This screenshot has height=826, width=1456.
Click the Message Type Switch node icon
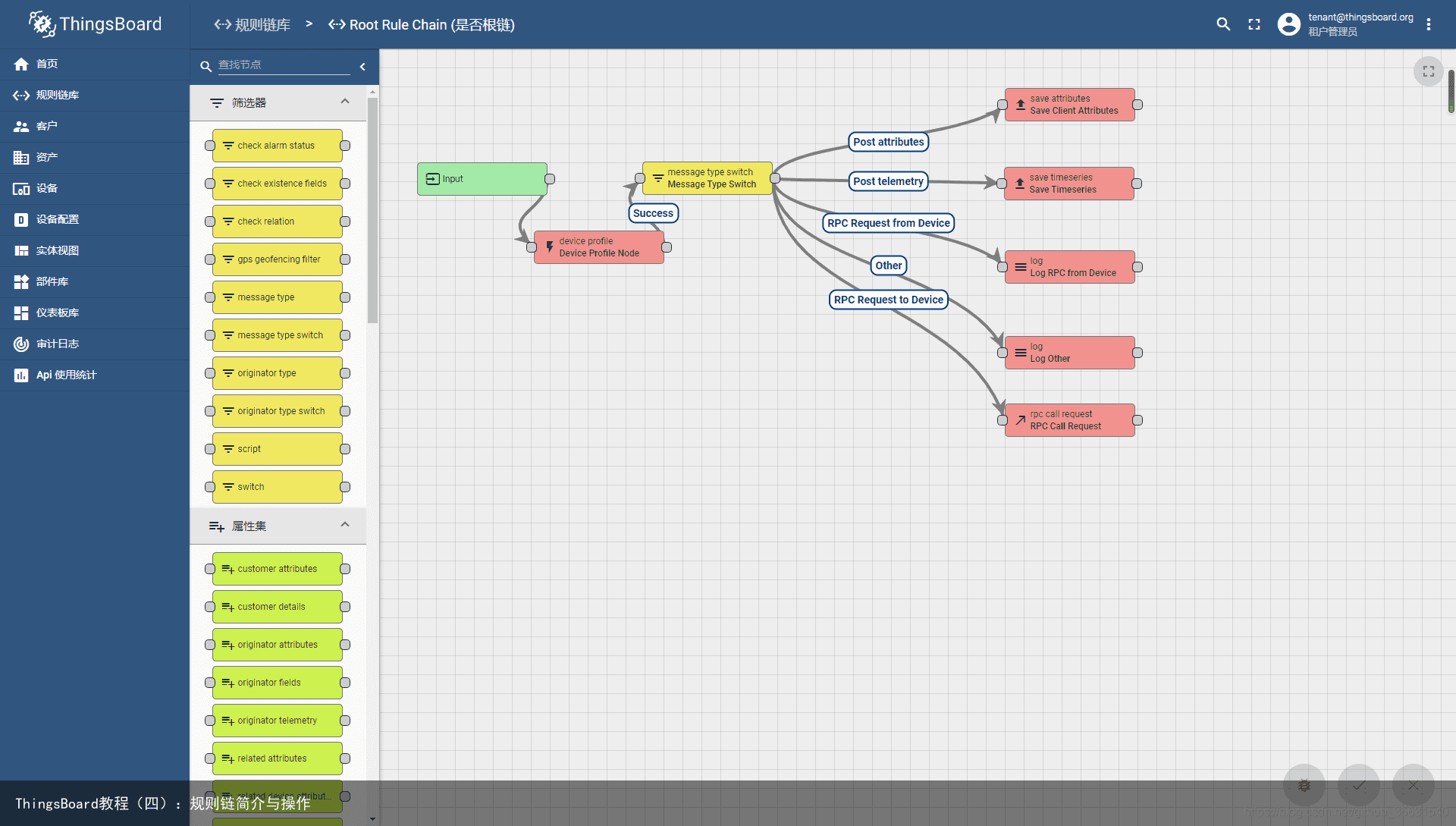(657, 178)
